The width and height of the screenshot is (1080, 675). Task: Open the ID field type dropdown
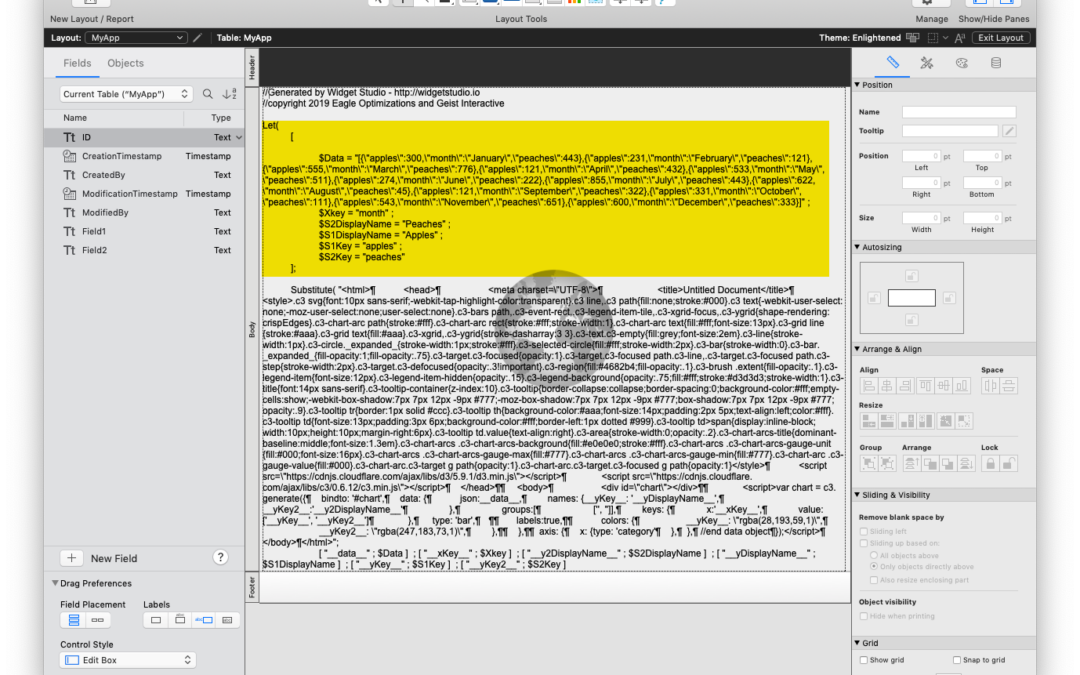pyautogui.click(x=239, y=137)
